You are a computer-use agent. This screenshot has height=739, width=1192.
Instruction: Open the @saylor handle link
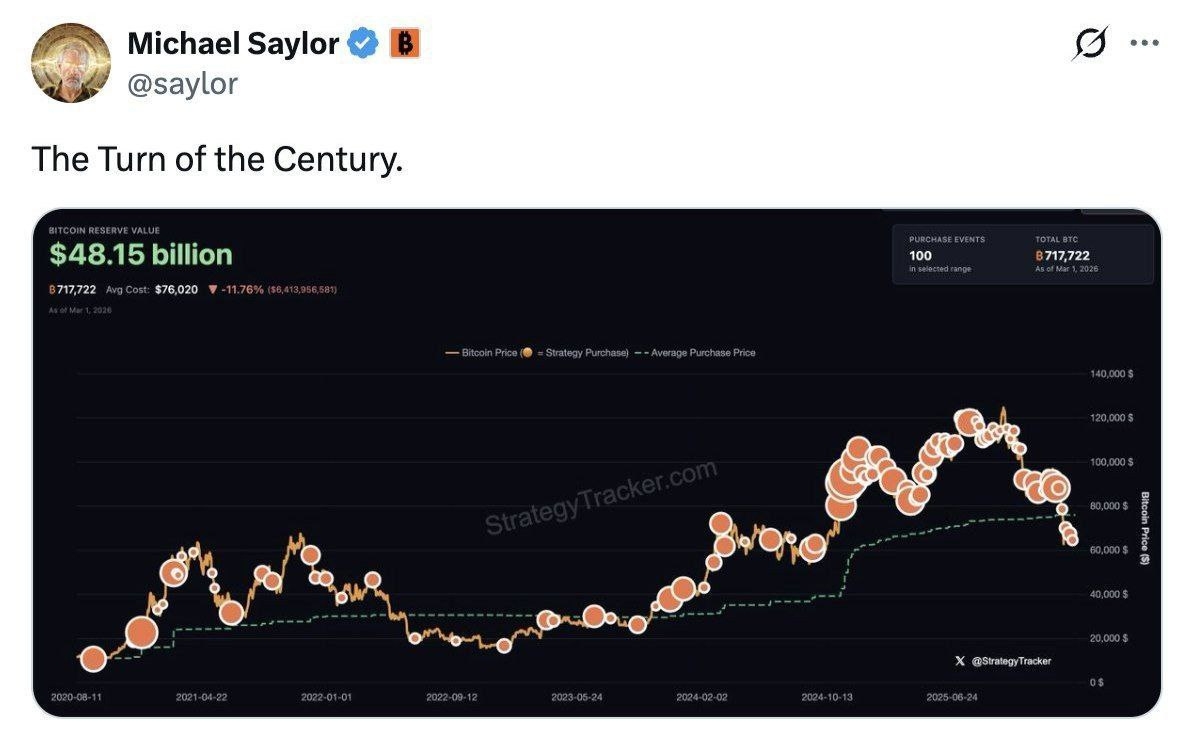coord(183,84)
